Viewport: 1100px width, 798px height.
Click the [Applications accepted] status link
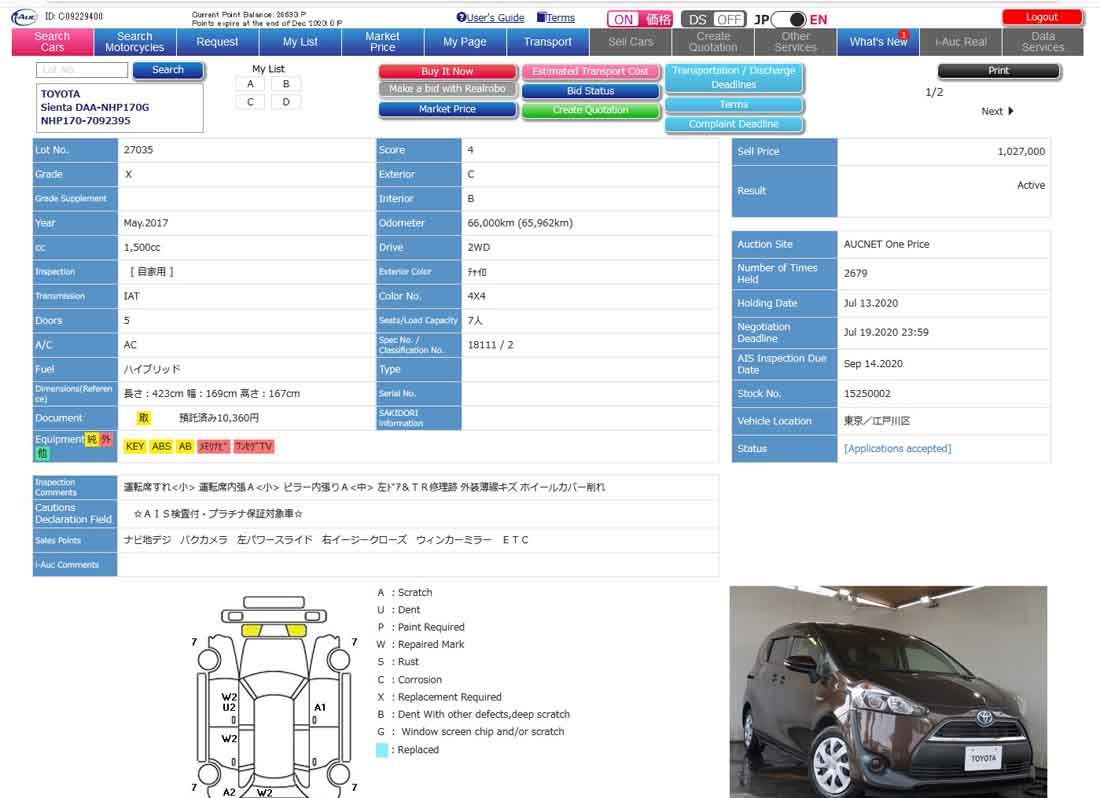(x=897, y=449)
